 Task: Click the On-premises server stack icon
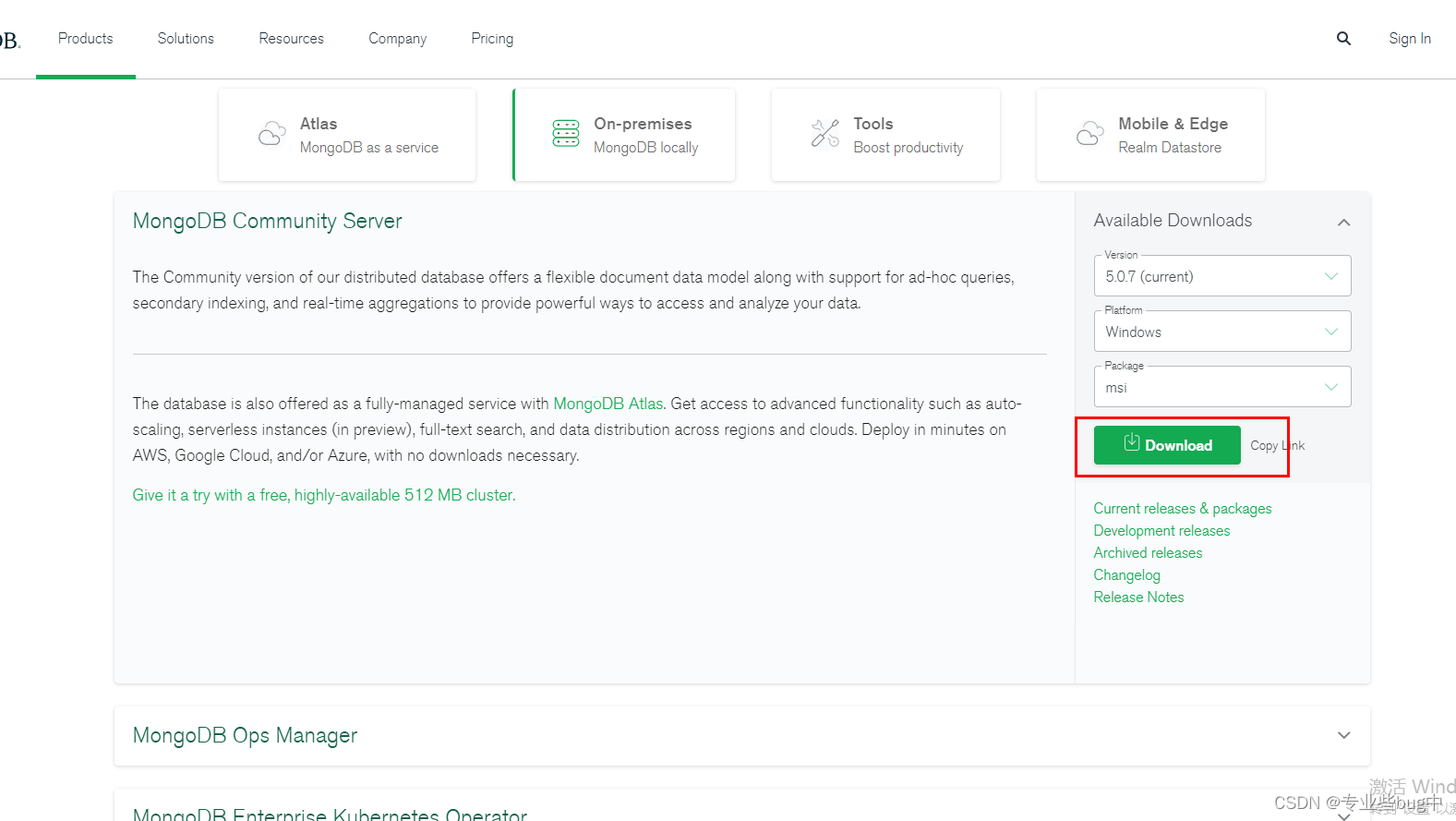(x=566, y=133)
